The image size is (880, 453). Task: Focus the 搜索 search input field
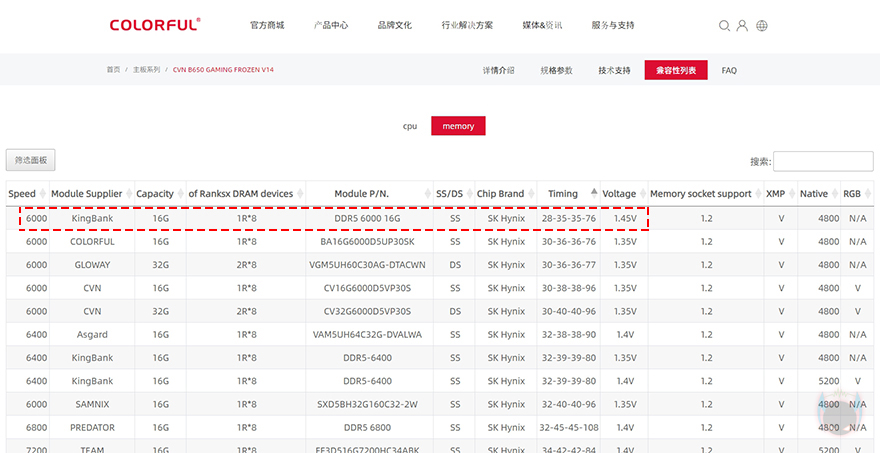coord(823,162)
